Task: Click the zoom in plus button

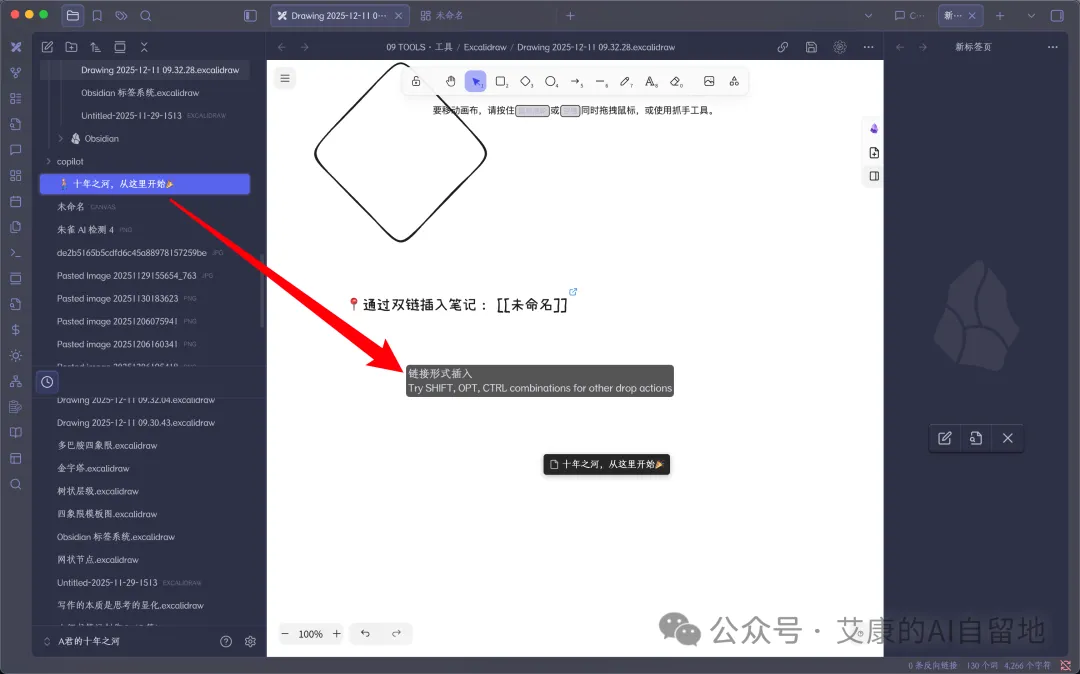Action: 337,633
